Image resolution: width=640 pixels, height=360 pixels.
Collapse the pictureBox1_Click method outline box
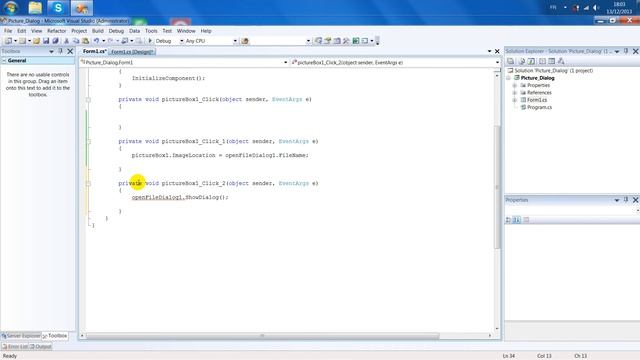coord(88,100)
